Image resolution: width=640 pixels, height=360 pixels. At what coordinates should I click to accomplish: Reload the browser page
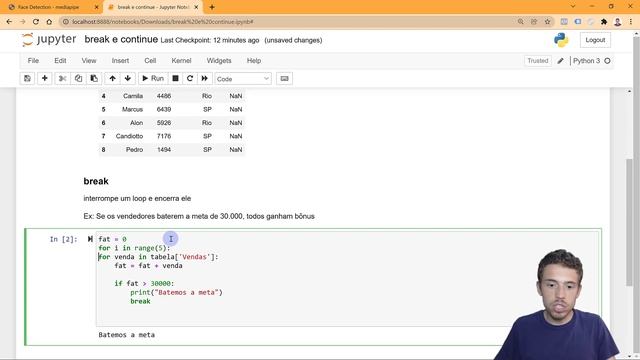[x=36, y=22]
